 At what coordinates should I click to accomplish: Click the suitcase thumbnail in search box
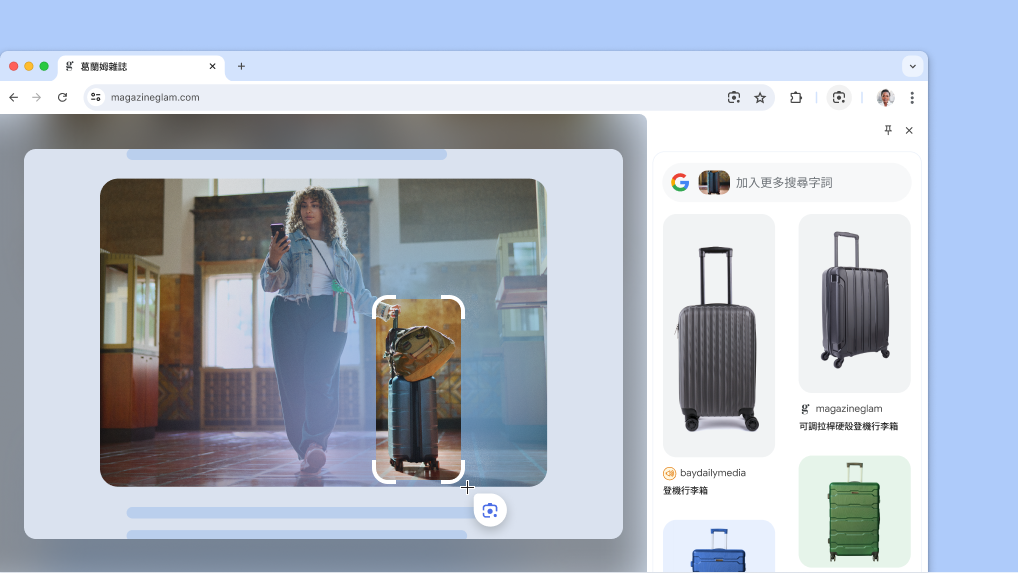tap(714, 182)
